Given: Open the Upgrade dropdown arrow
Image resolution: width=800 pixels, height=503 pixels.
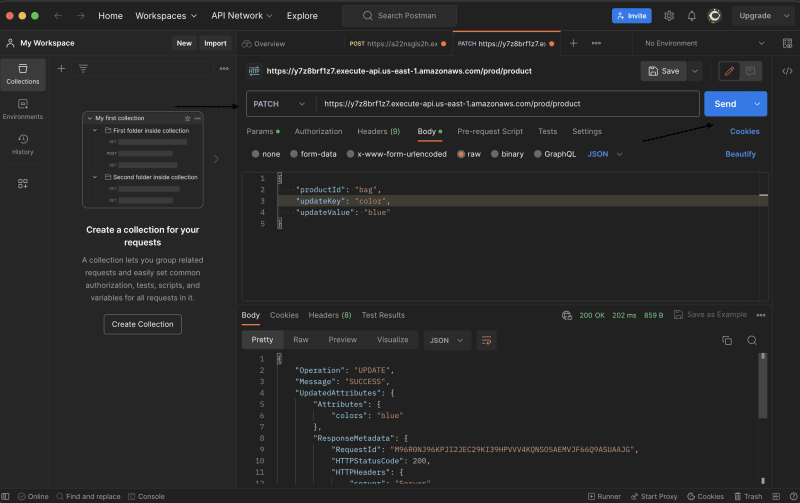Looking at the screenshot, I should 786,16.
